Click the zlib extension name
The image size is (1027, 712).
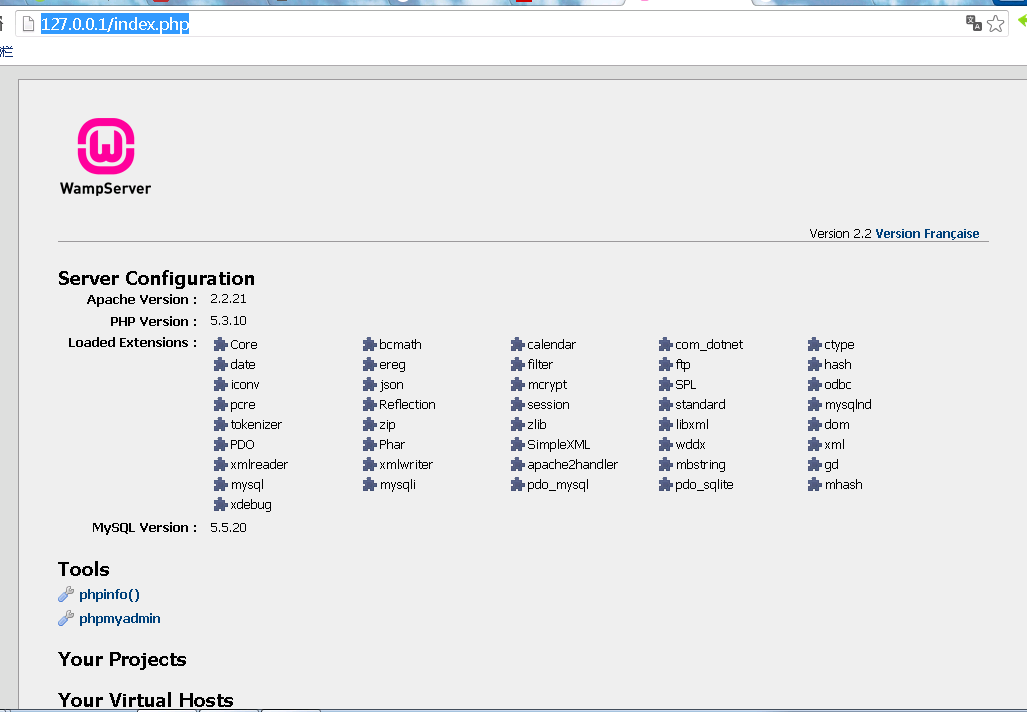point(536,424)
